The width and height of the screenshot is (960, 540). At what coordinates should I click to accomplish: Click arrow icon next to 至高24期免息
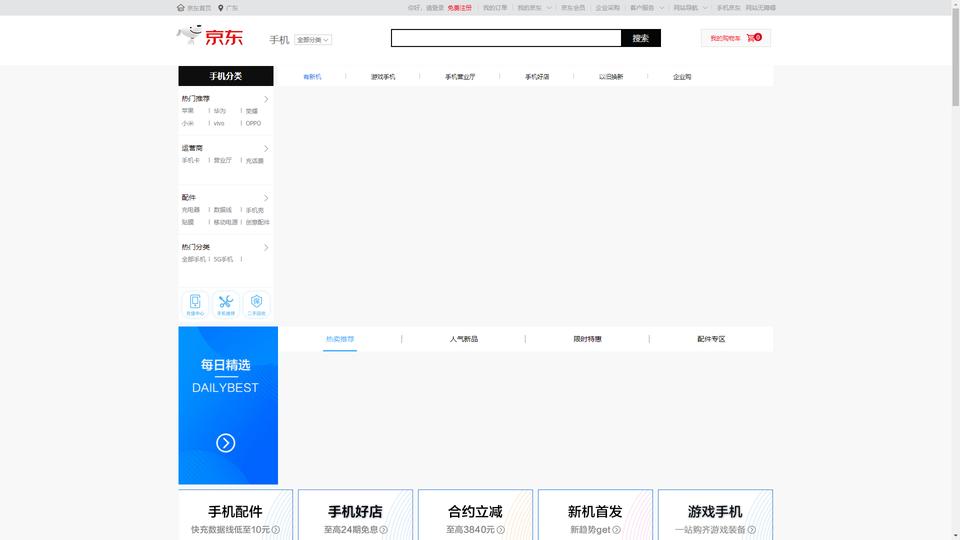383,530
